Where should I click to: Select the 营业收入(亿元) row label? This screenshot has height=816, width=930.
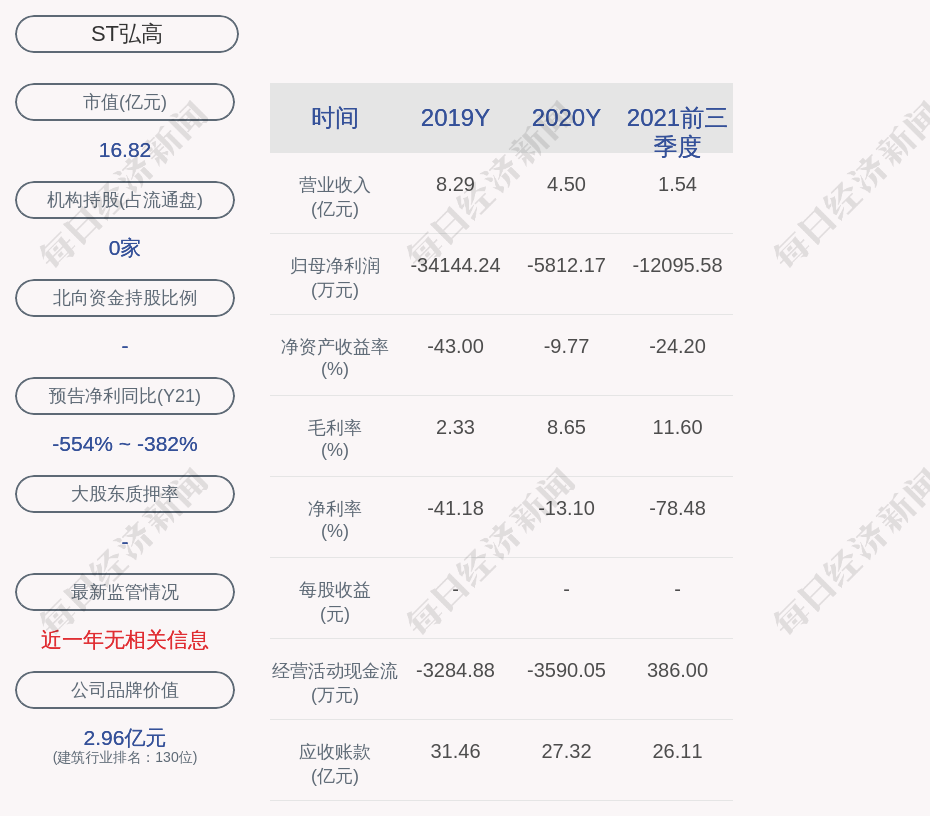pos(335,197)
